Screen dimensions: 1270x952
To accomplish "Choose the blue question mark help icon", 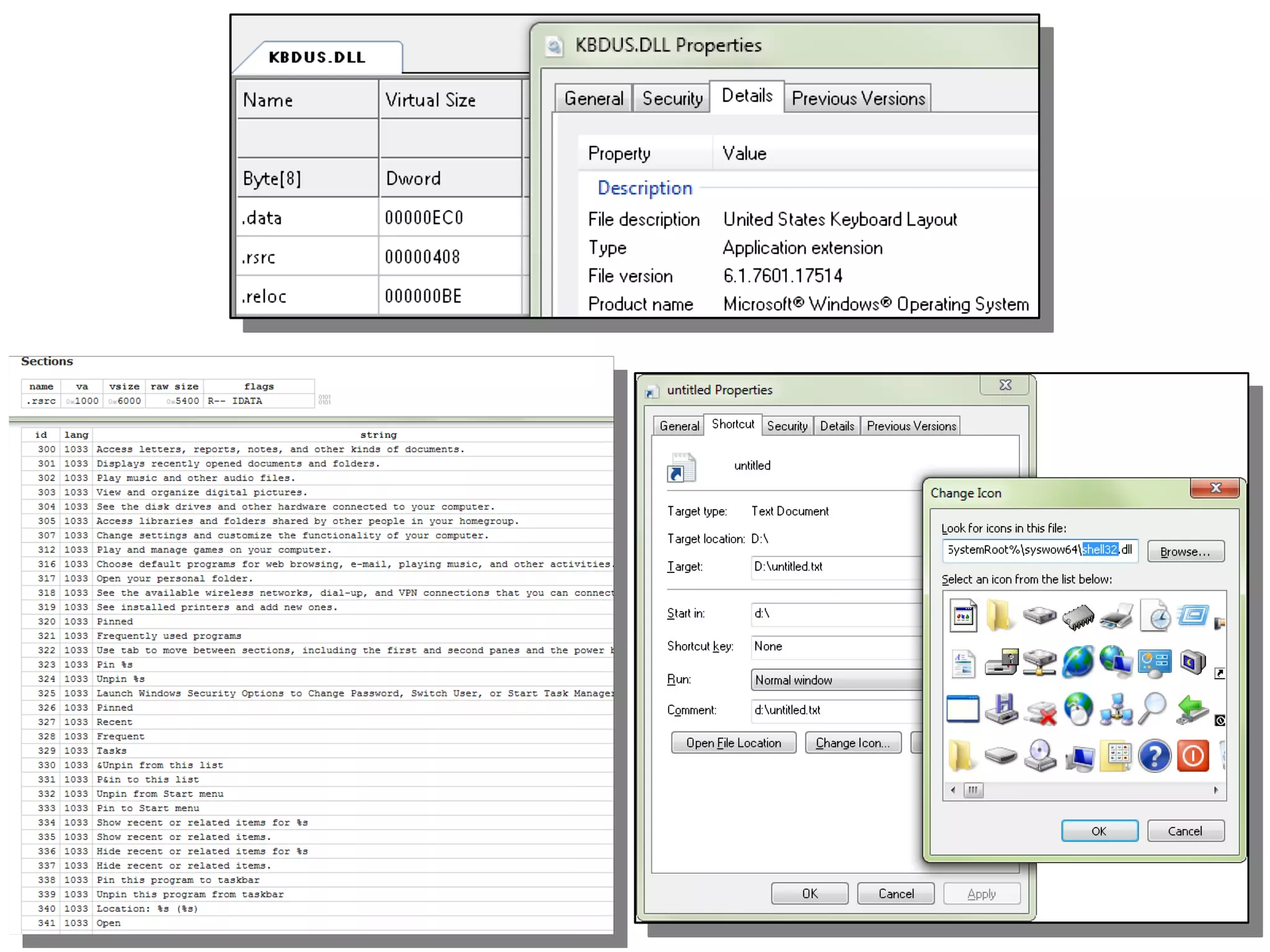I will pyautogui.click(x=1154, y=756).
